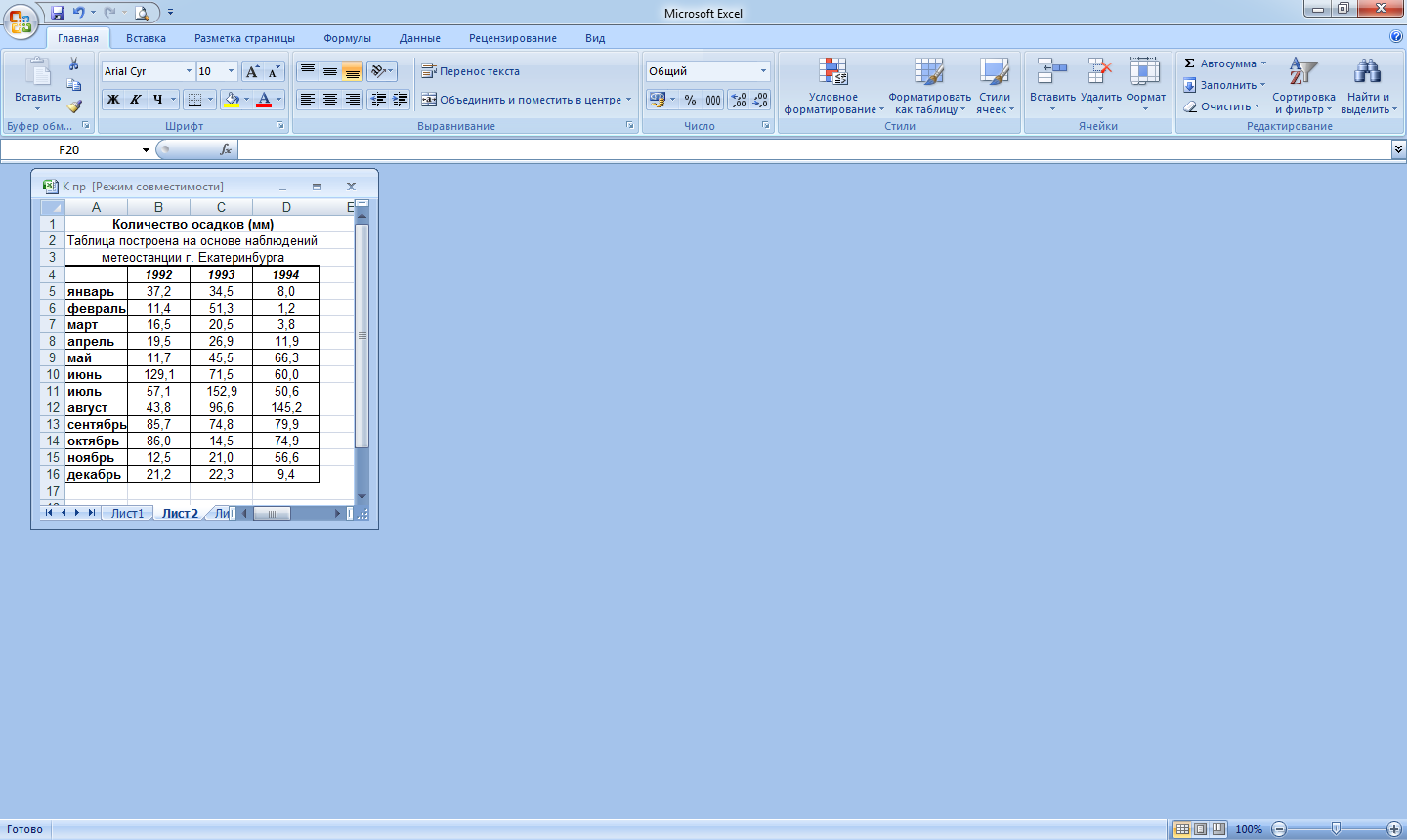Apply the yellow fill color bucket

(x=232, y=100)
